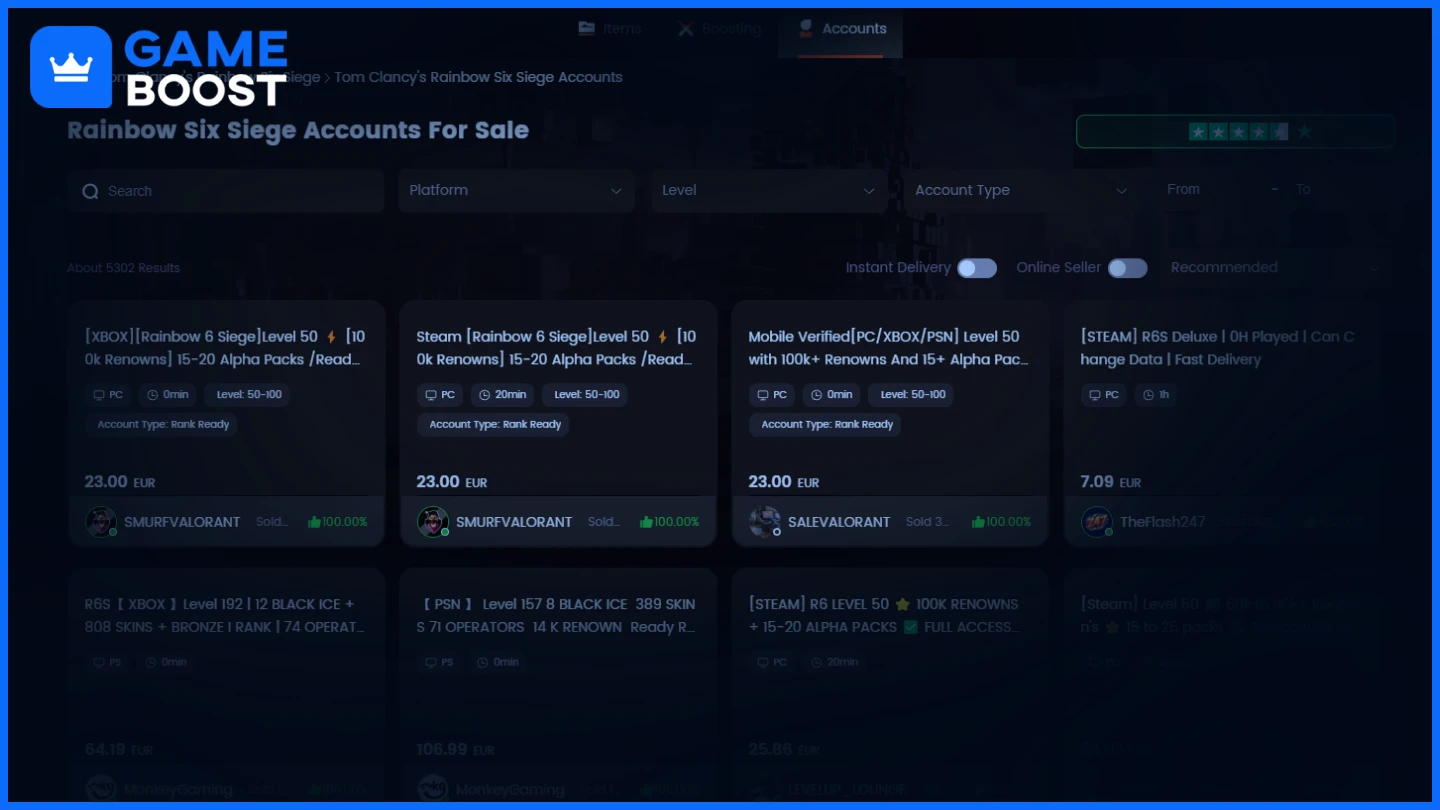
Task: Click the MonkeyGaming avatar on the PSN Level 157 card
Action: point(433,789)
